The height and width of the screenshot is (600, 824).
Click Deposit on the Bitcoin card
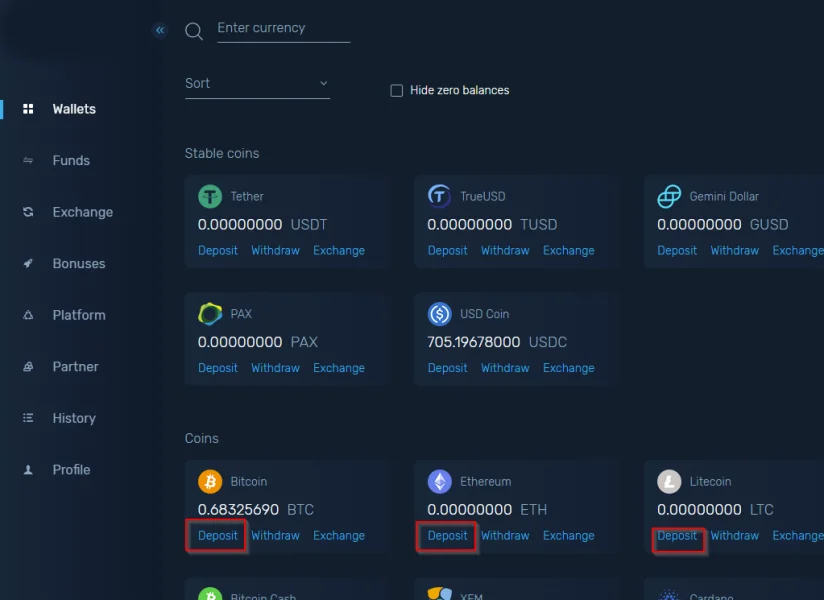click(x=218, y=535)
